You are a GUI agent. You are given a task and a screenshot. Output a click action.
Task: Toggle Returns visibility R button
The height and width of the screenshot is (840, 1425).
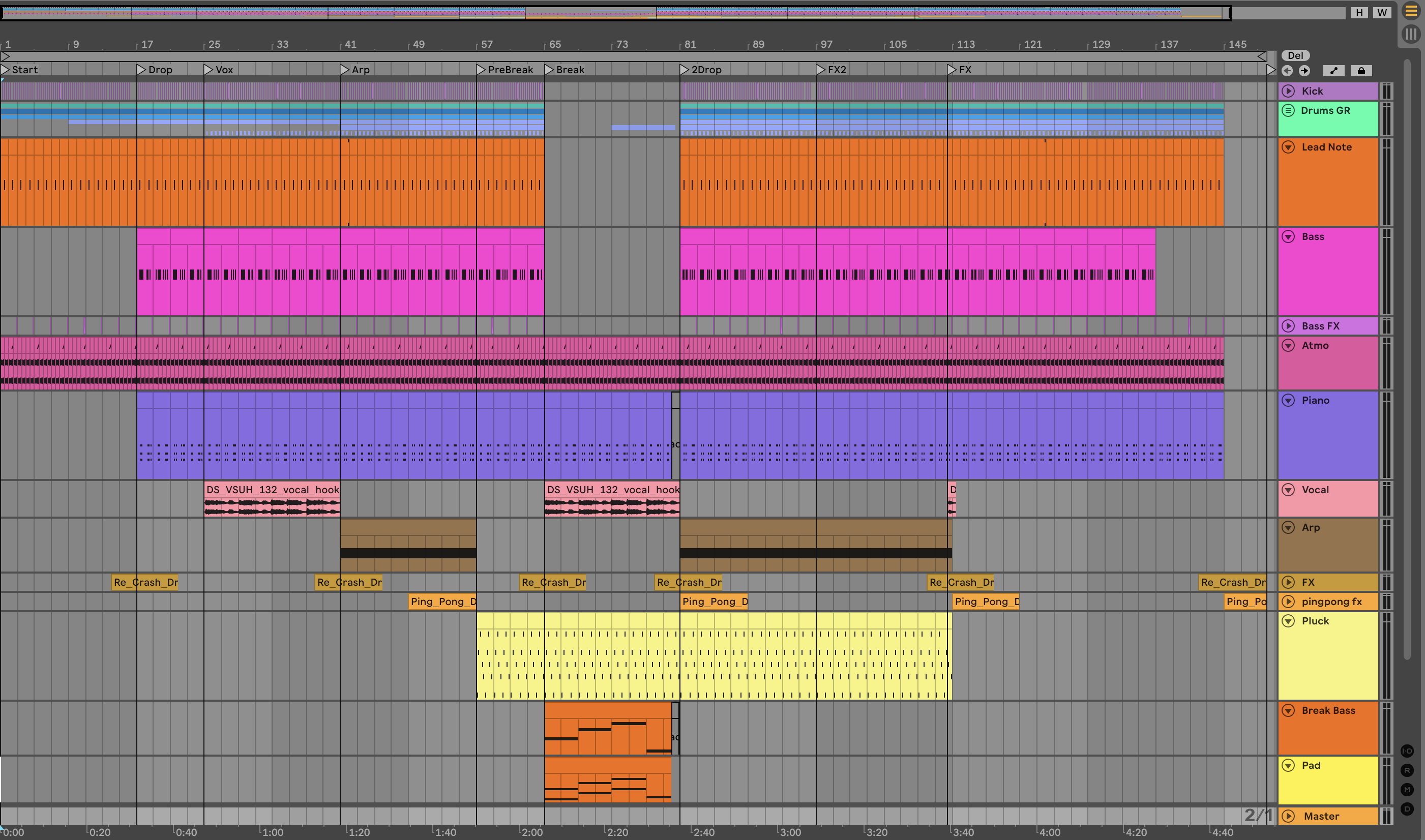pyautogui.click(x=1407, y=770)
